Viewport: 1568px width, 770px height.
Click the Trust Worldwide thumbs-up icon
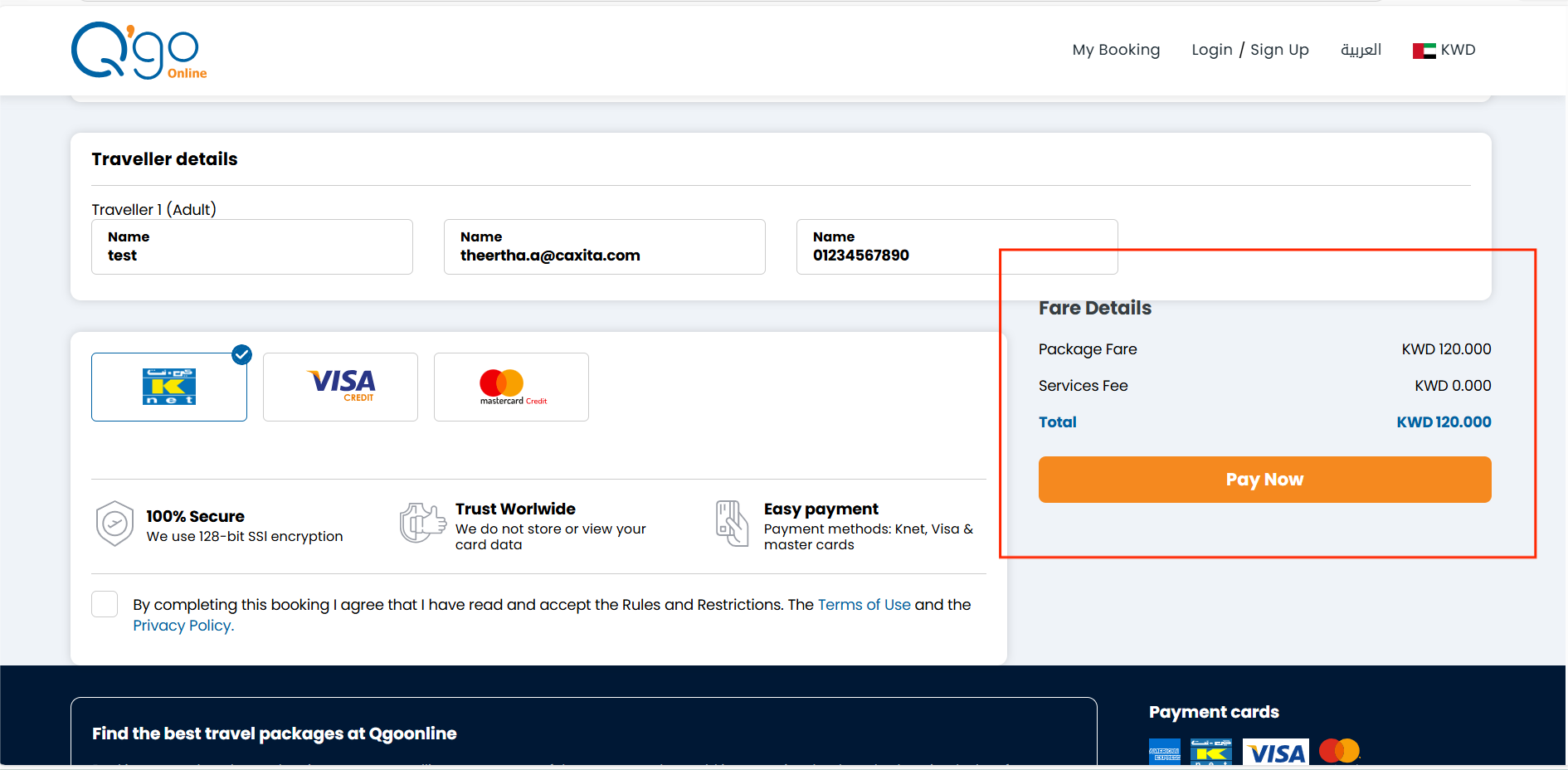(x=422, y=524)
